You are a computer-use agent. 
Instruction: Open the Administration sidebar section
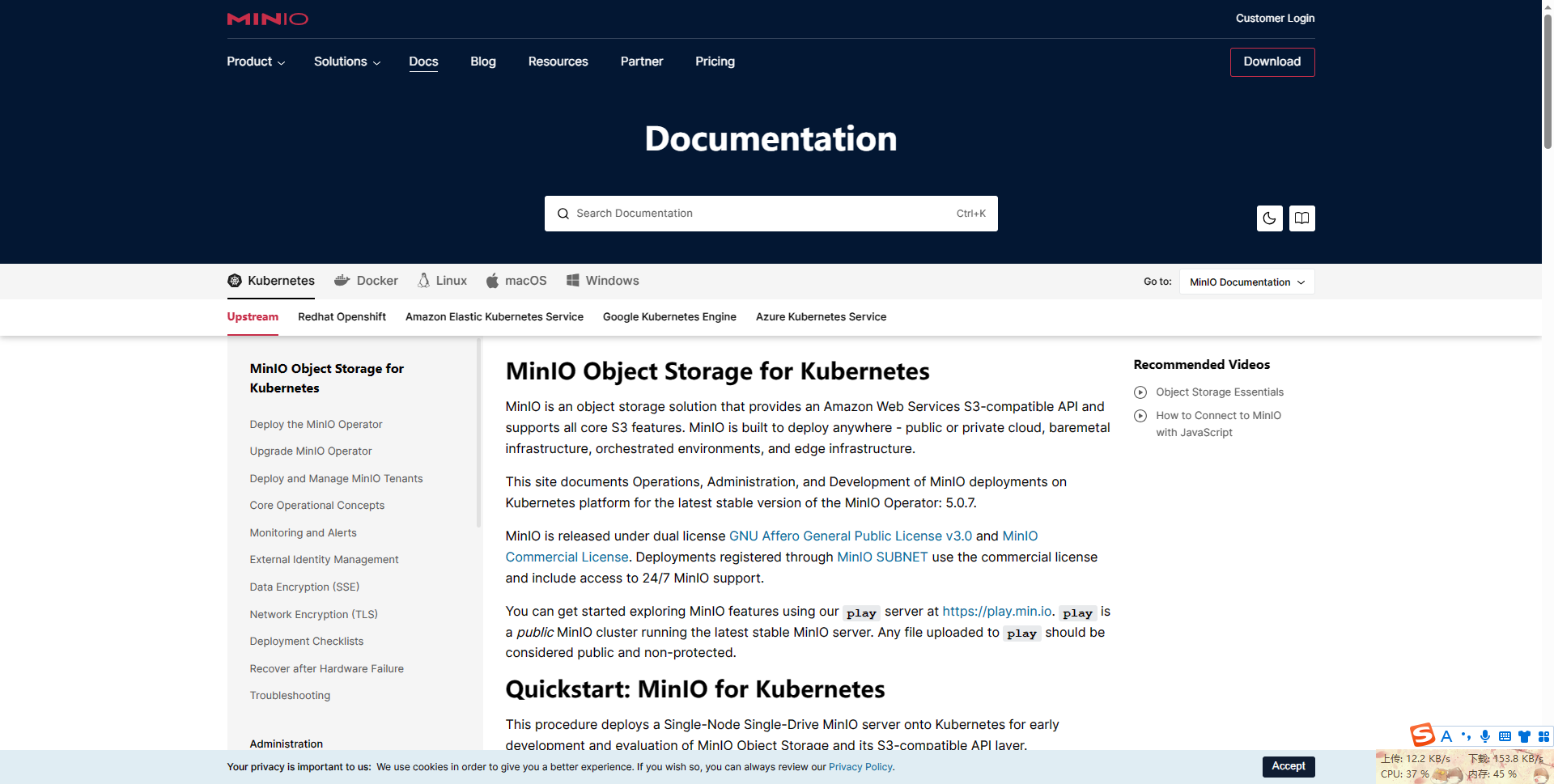click(287, 744)
